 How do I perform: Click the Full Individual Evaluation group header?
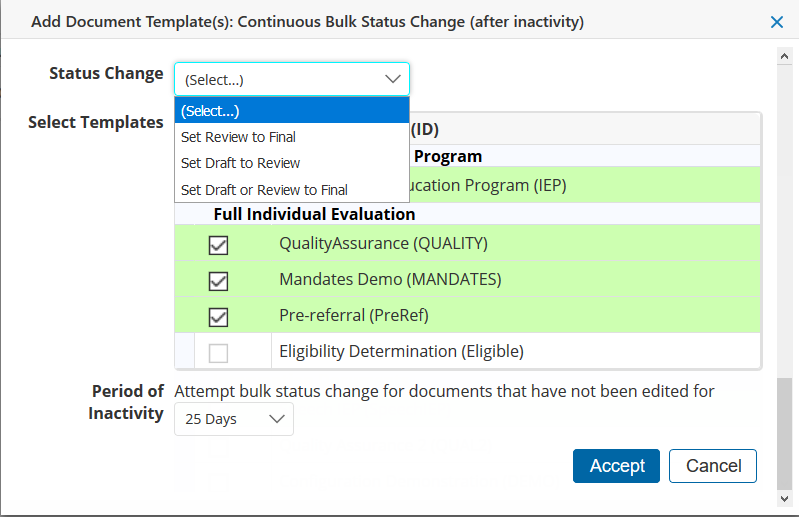314,214
